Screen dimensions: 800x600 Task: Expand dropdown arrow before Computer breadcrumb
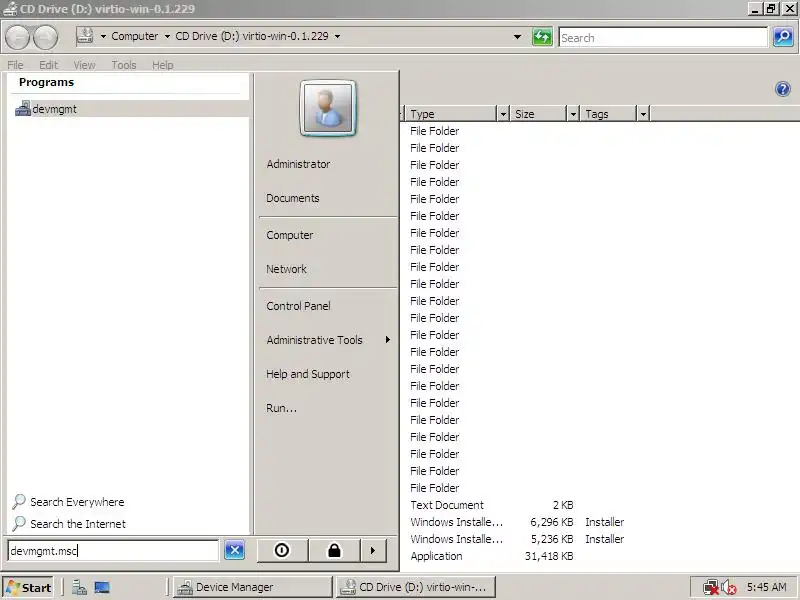103,36
